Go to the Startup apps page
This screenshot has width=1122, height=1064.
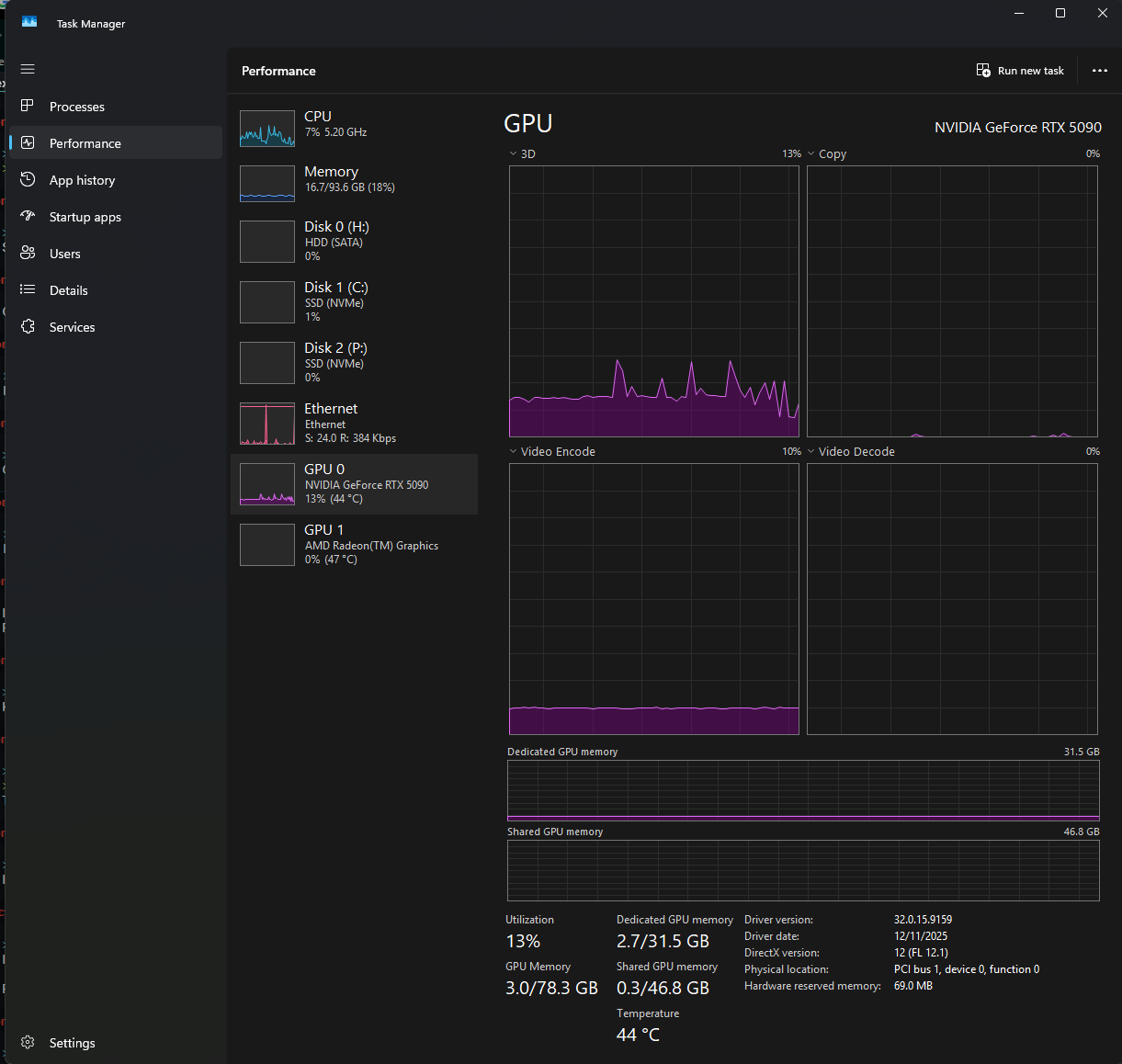click(x=116, y=217)
